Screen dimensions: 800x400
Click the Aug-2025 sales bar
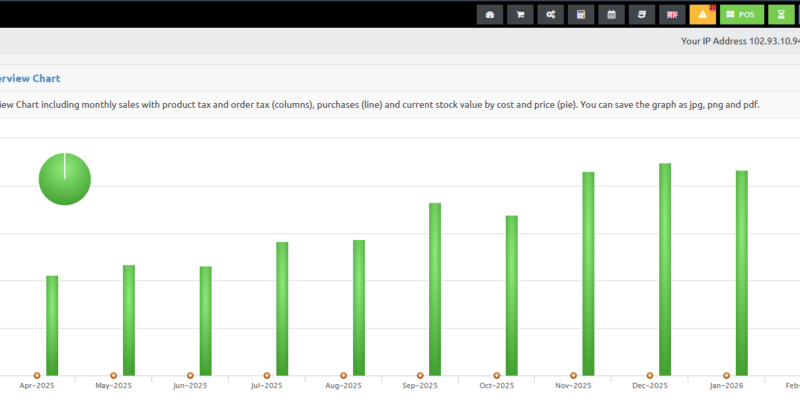click(359, 308)
